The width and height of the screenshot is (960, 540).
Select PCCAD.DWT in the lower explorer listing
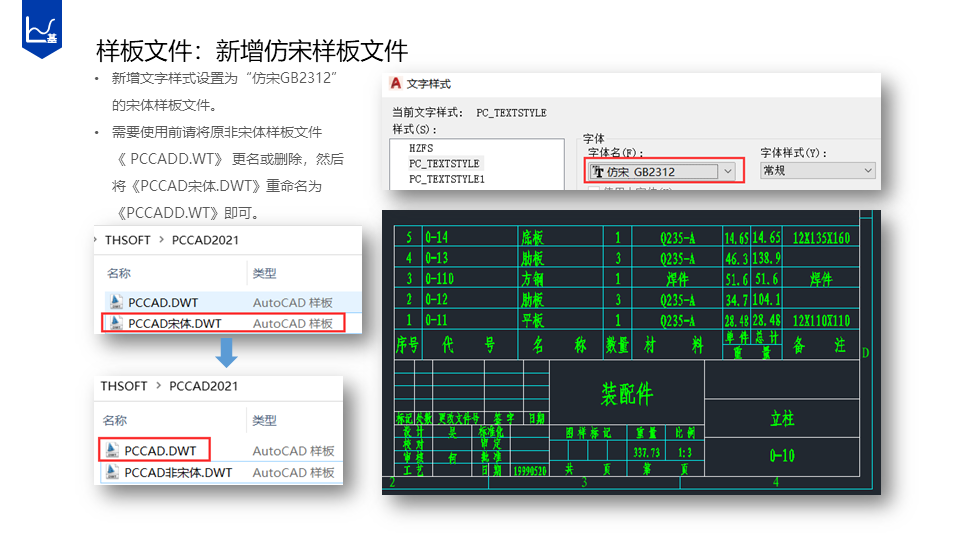click(x=160, y=451)
